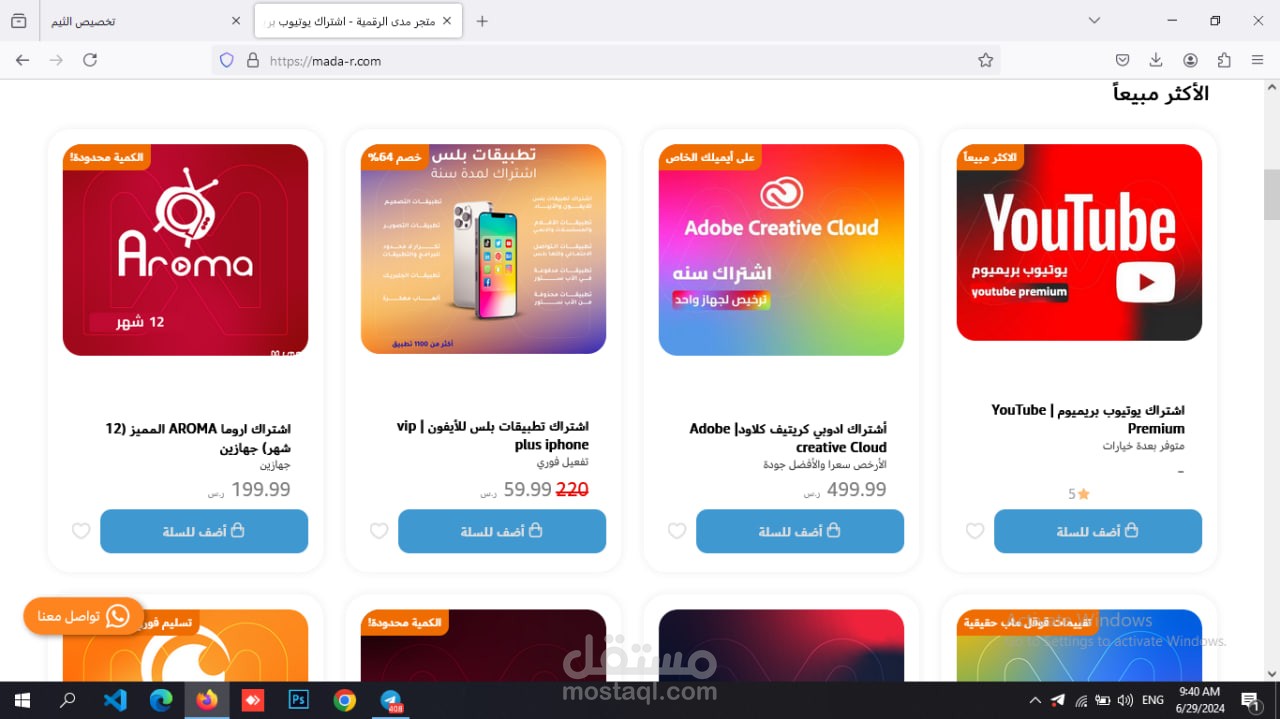The height and width of the screenshot is (719, 1280).
Task: Bookmark this page with star icon
Action: (x=986, y=60)
